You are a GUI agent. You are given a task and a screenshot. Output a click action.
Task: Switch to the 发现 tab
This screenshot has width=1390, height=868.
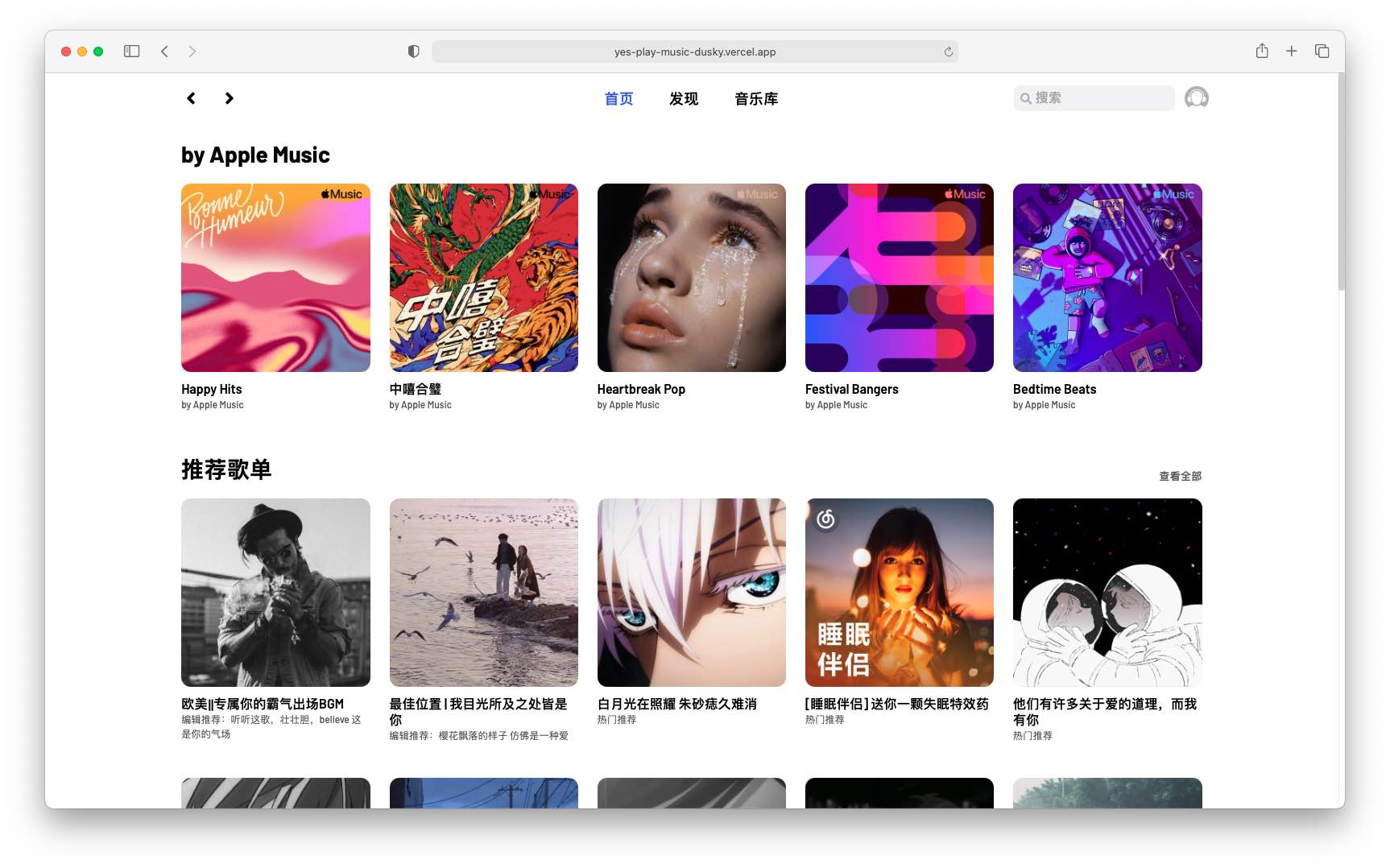684,99
